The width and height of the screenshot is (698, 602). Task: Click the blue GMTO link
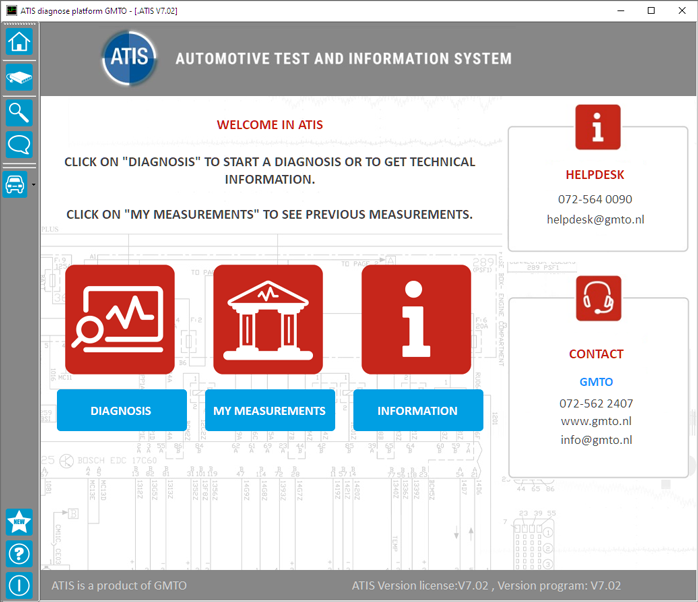tap(596, 382)
